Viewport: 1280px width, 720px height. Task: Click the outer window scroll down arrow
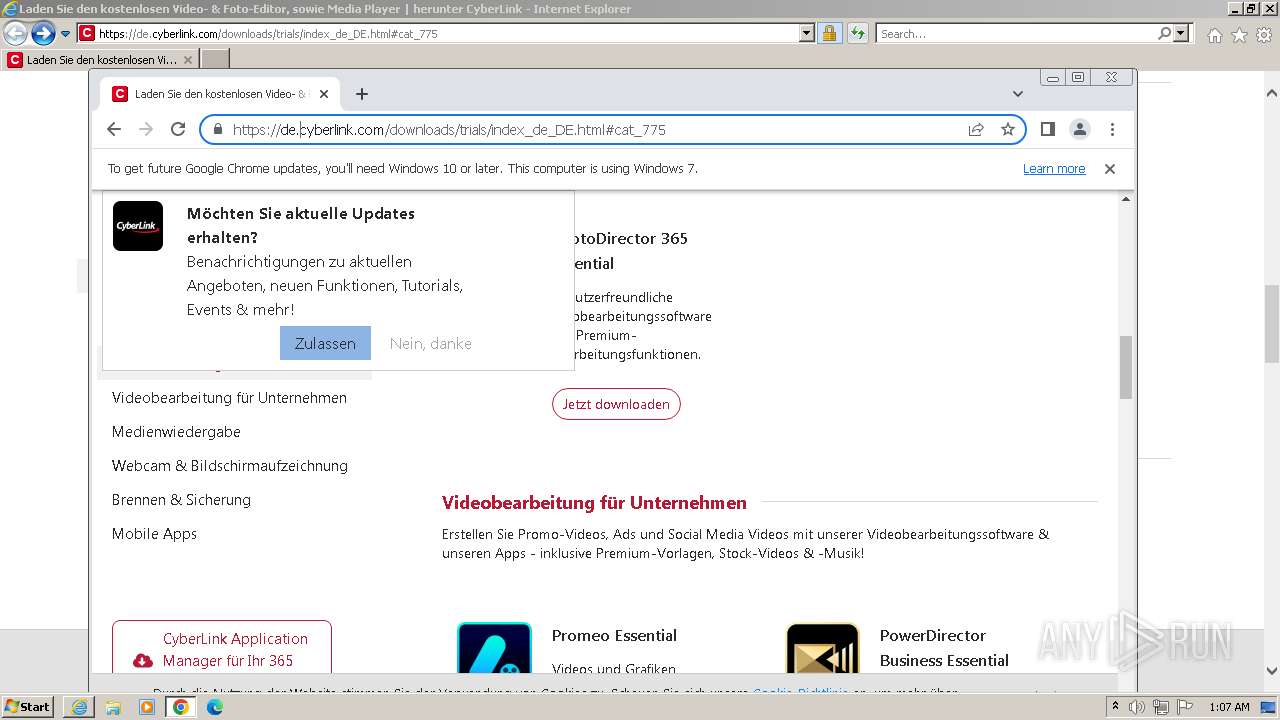pyautogui.click(x=1272, y=672)
